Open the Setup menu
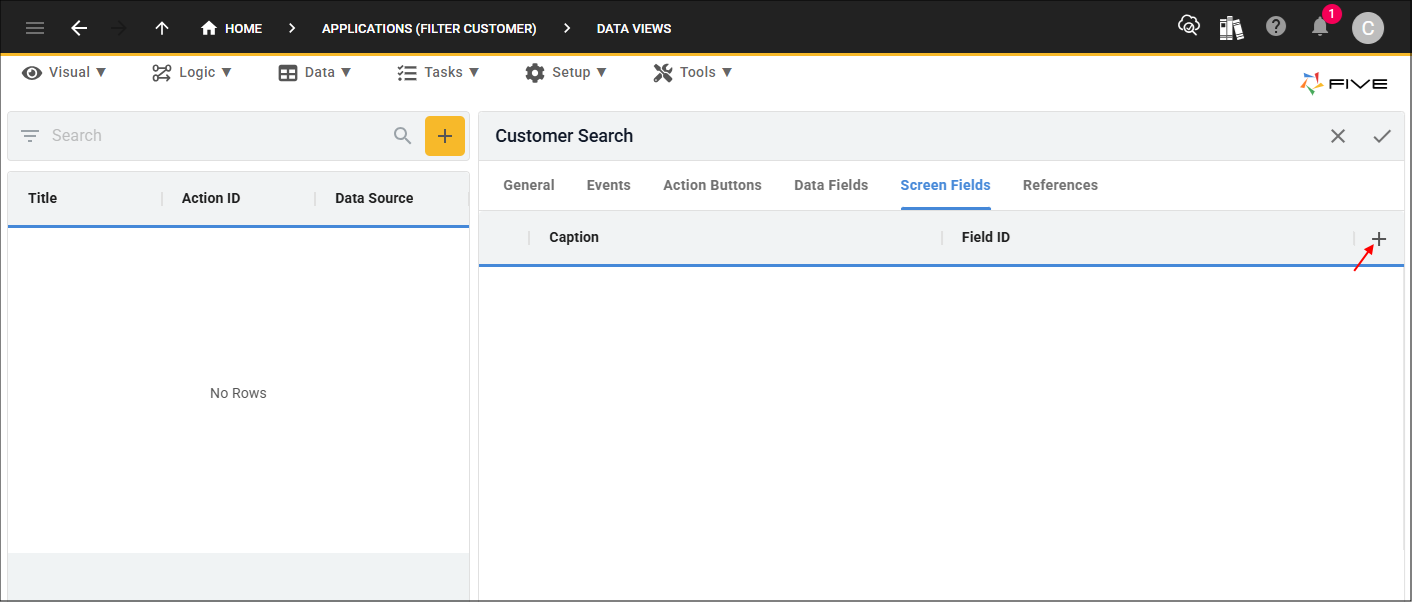Image resolution: width=1412 pixels, height=602 pixels. [565, 72]
